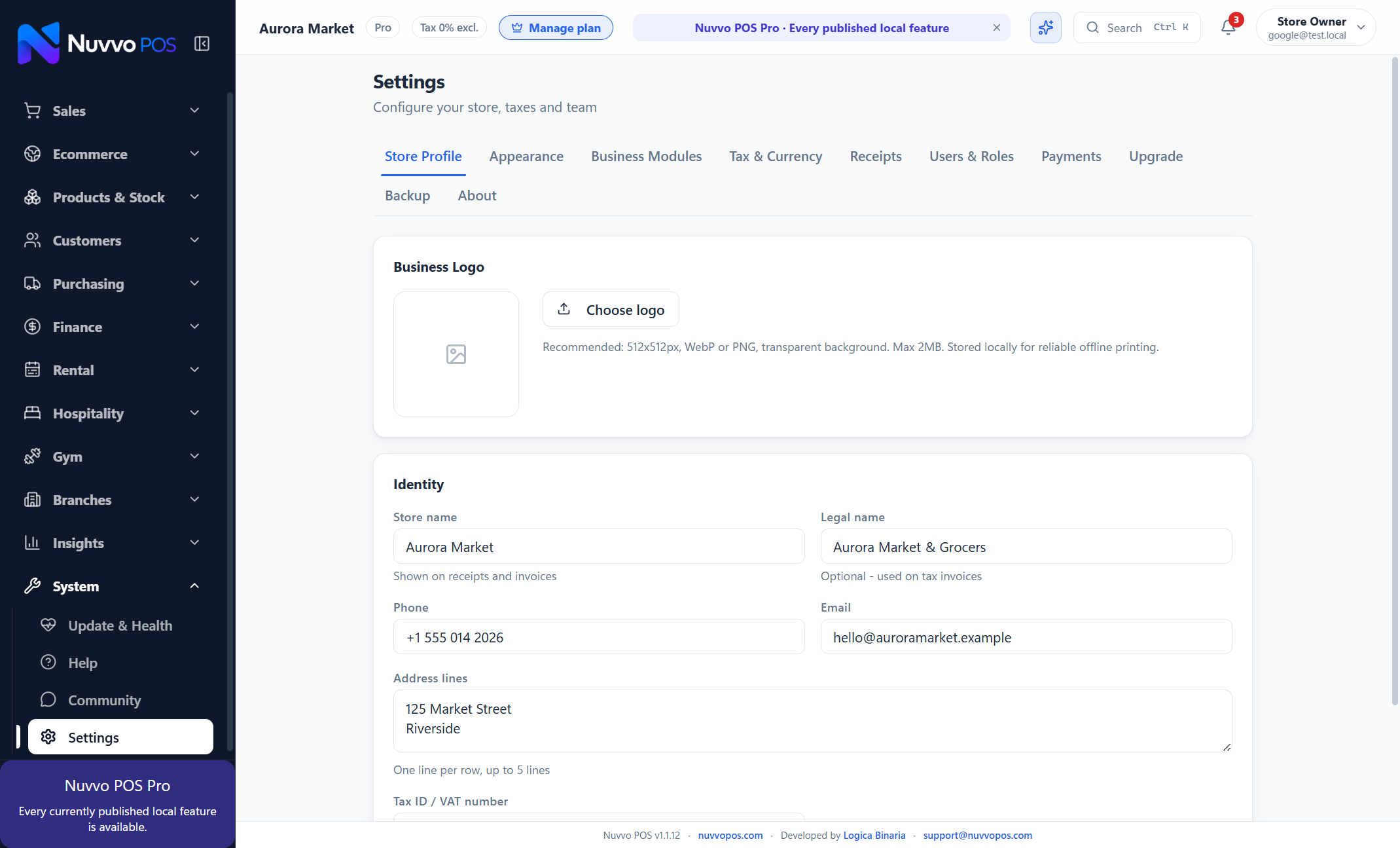Click the Settings gear icon

(48, 737)
